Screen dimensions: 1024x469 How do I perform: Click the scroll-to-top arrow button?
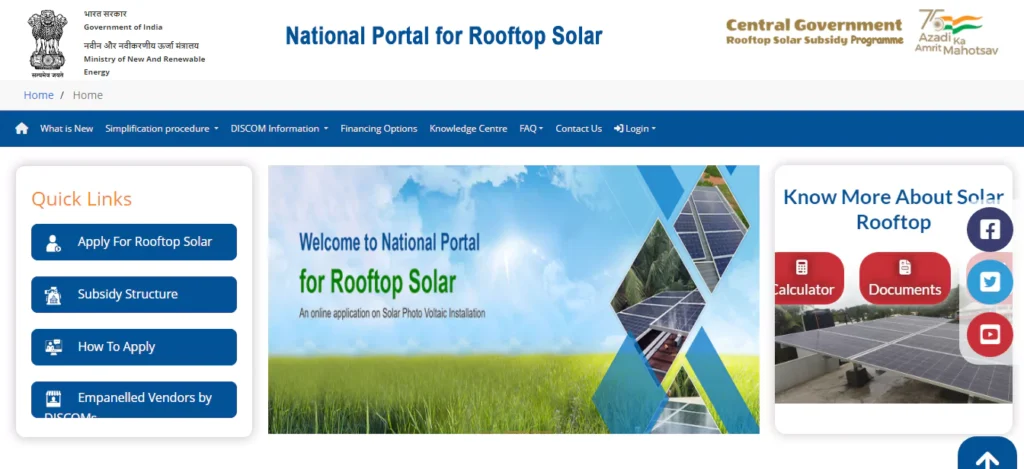click(987, 455)
